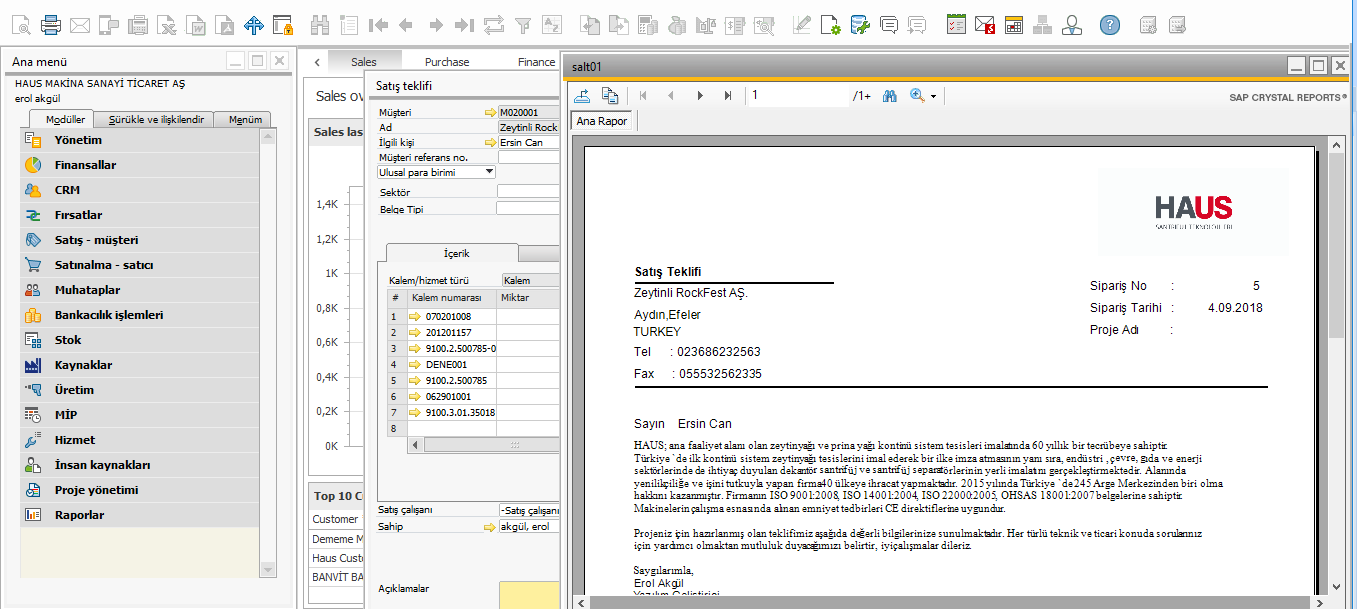Screen dimensions: 1357x609
Task: Open the Satış - müşteri module
Action: 96,240
